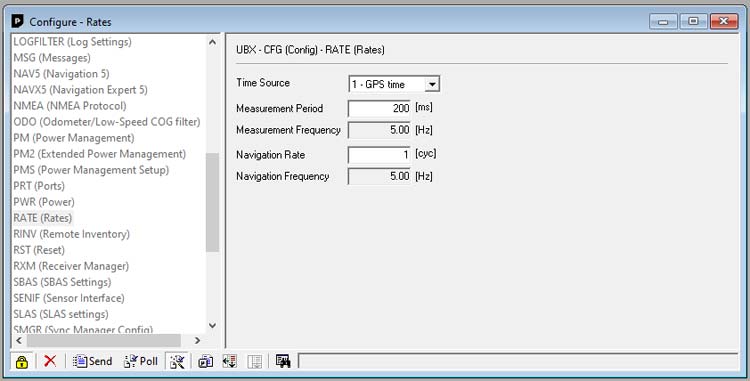Select RXM (Receiver Manager) entry
The image size is (750, 381).
[71, 266]
